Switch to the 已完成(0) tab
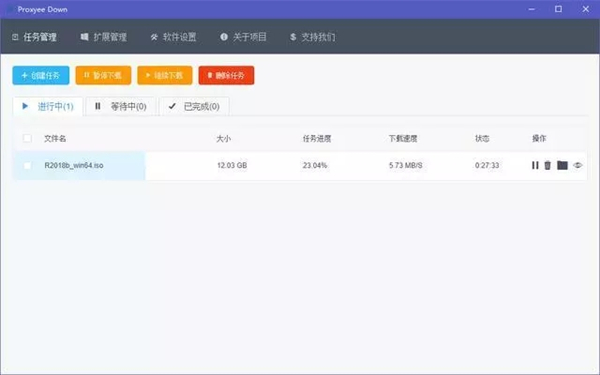Viewport: 600px width, 375px height. coord(194,106)
